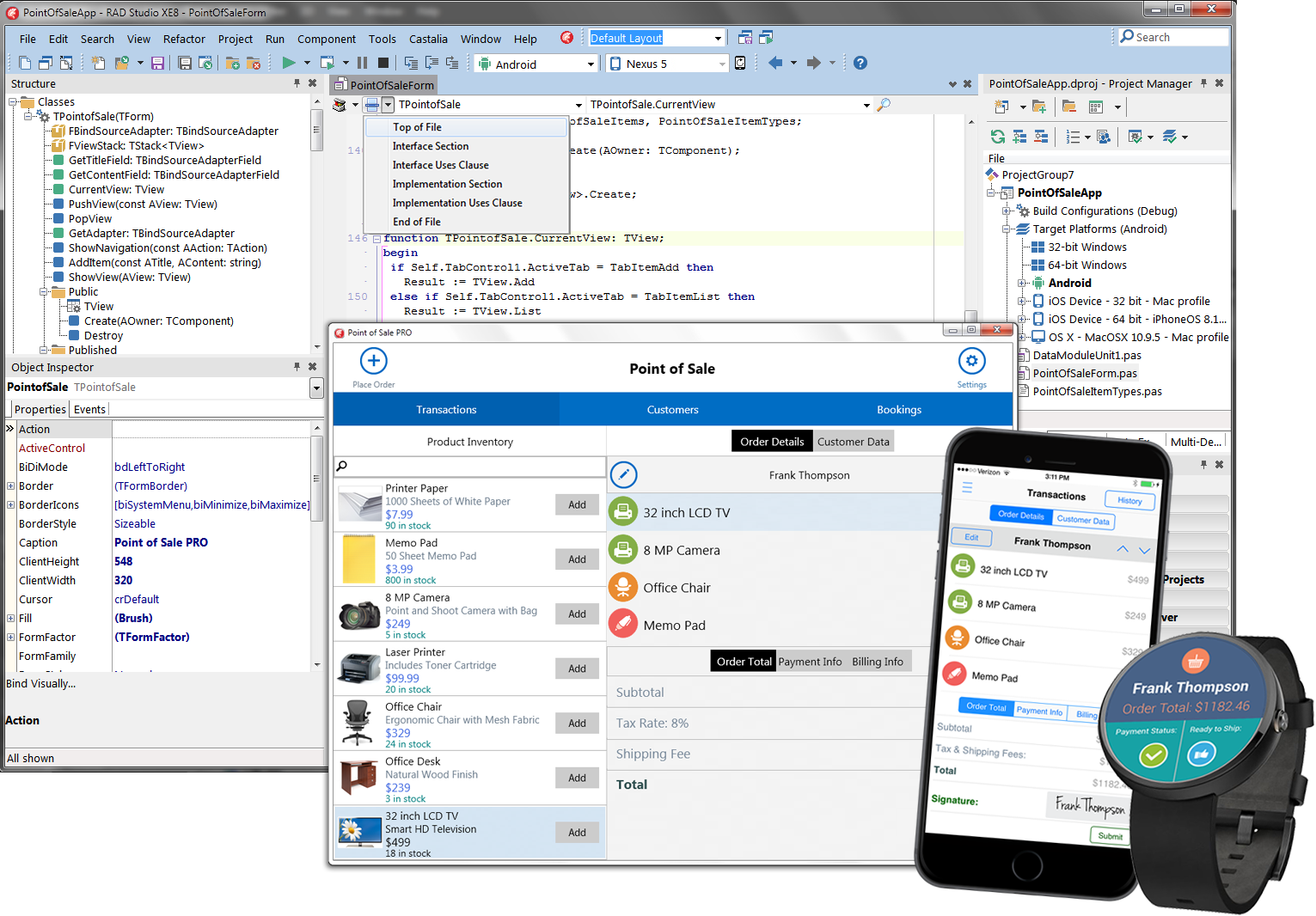This screenshot has height=916, width=1316.
Task: Click the pencil edit icon beside Frank Thompson
Action: pos(623,474)
